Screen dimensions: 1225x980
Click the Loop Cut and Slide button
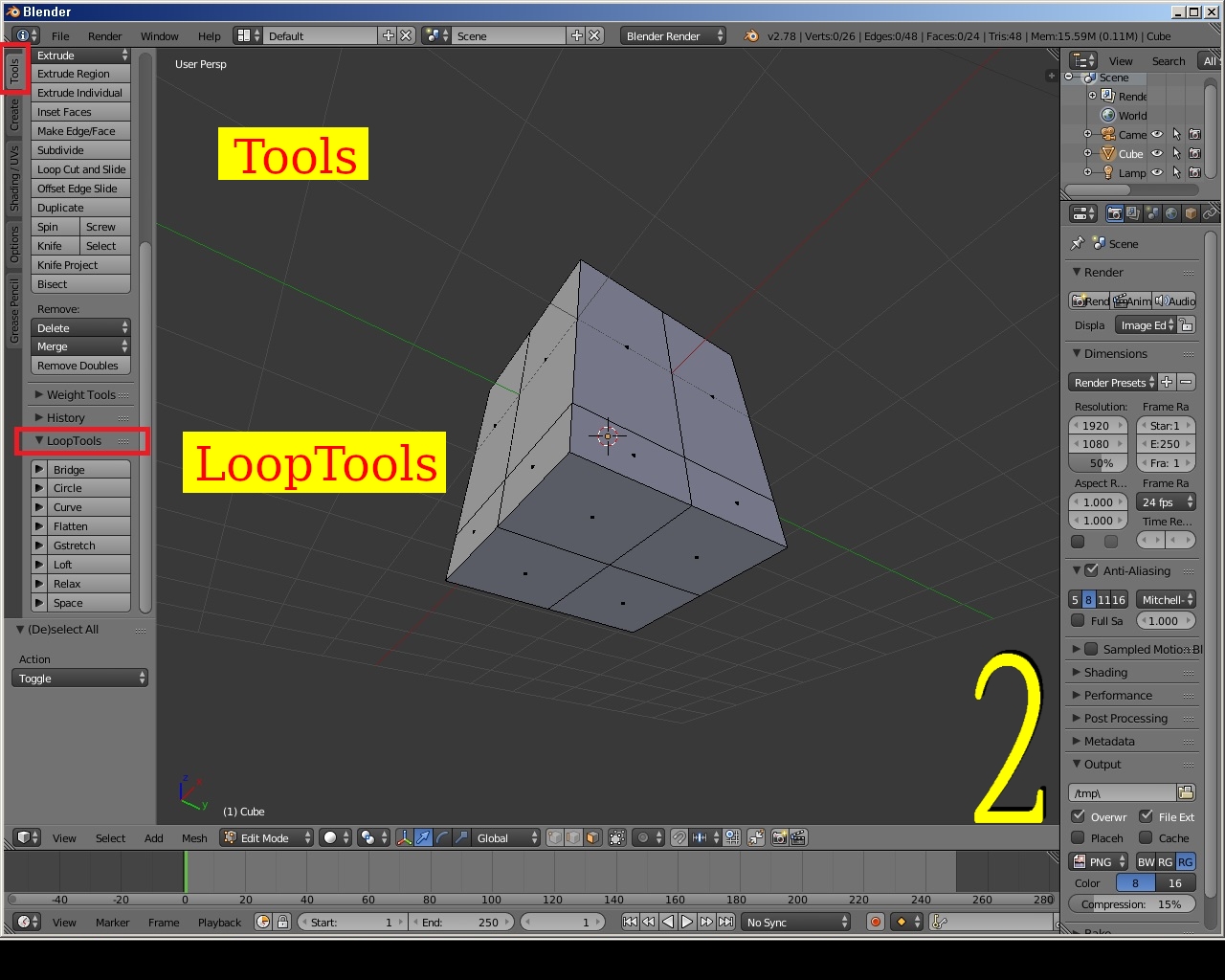click(81, 169)
